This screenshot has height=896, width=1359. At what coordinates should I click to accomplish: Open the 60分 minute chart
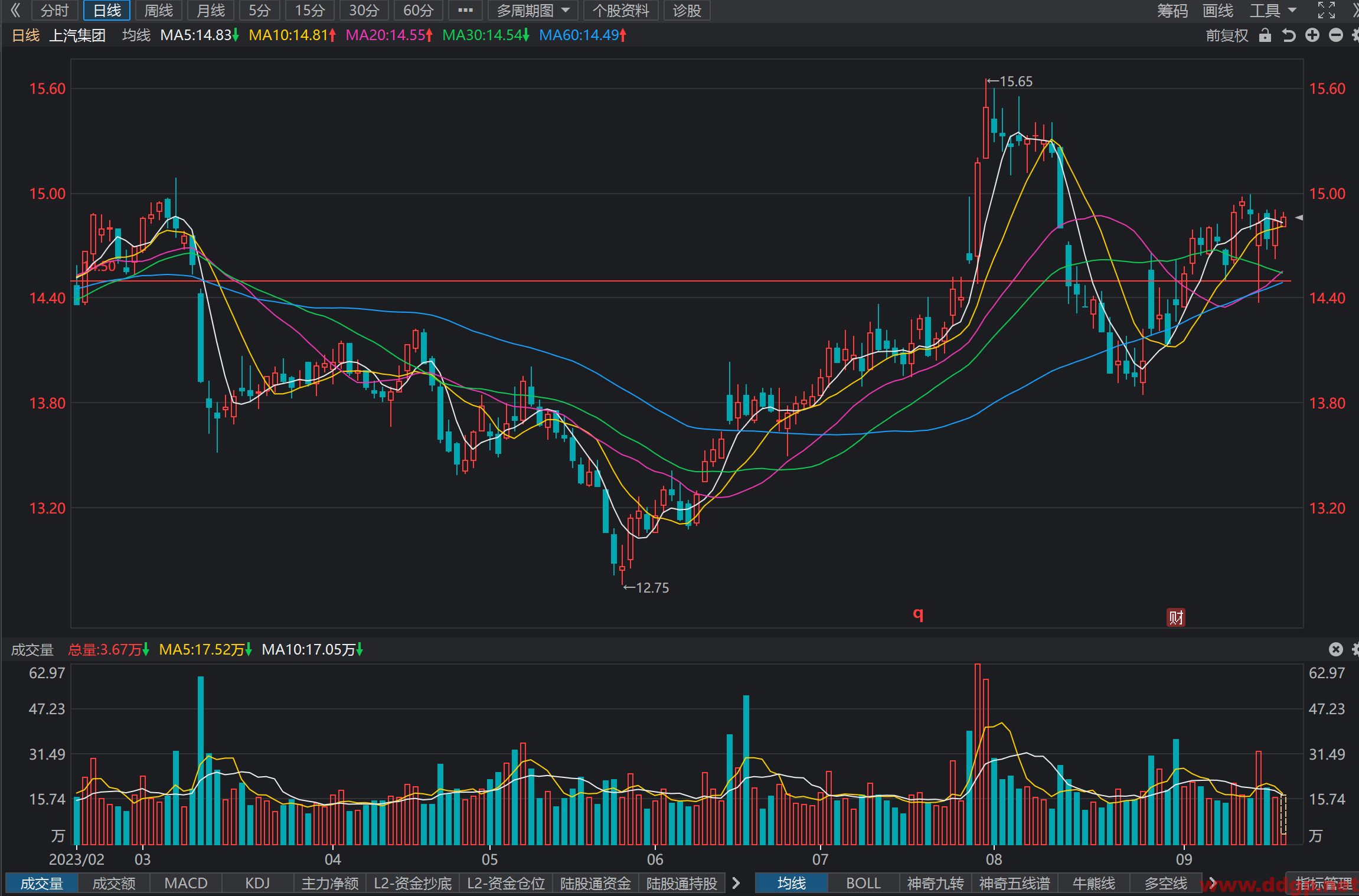click(x=419, y=11)
